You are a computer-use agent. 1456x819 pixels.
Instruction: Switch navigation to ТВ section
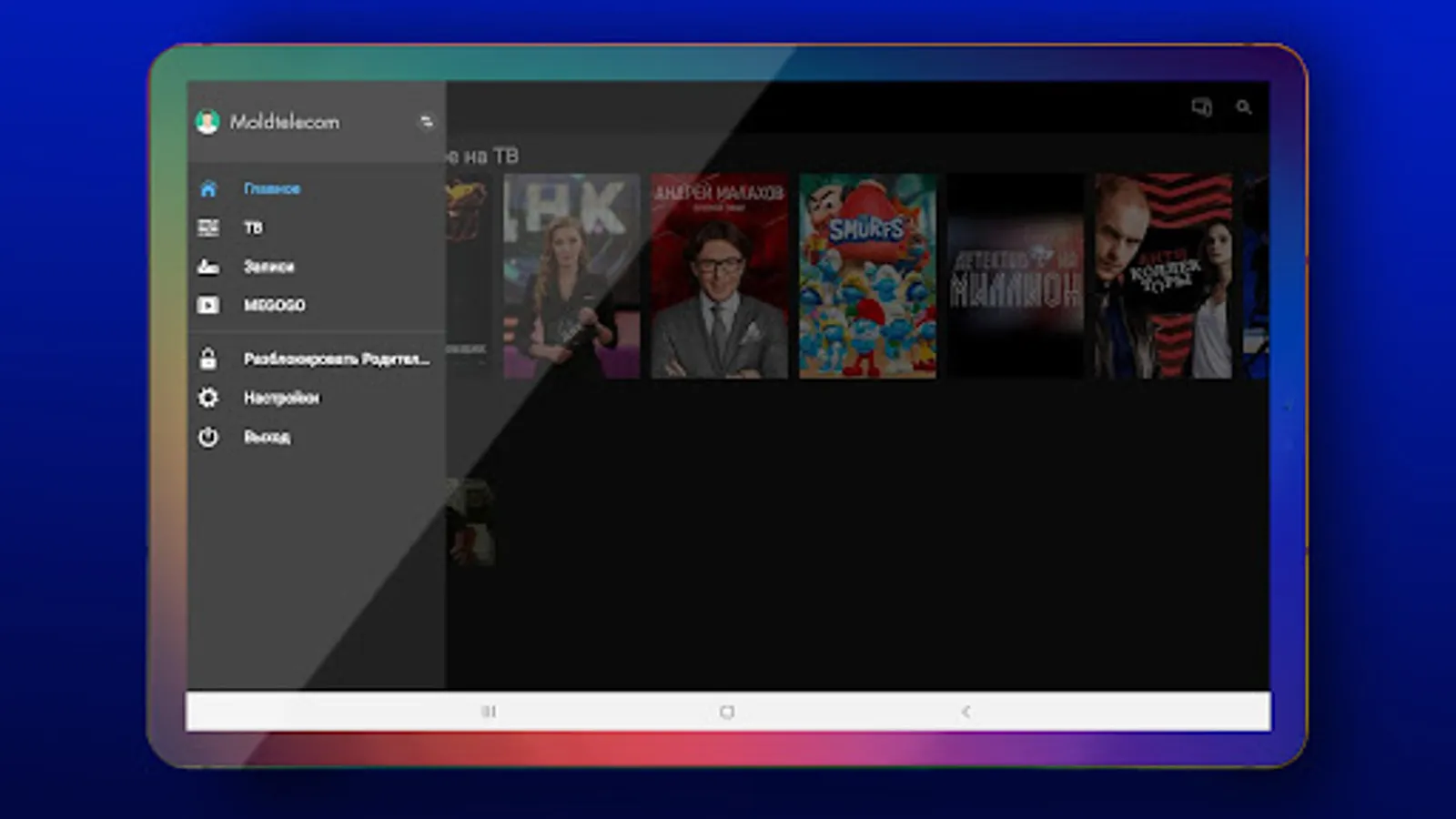(253, 227)
